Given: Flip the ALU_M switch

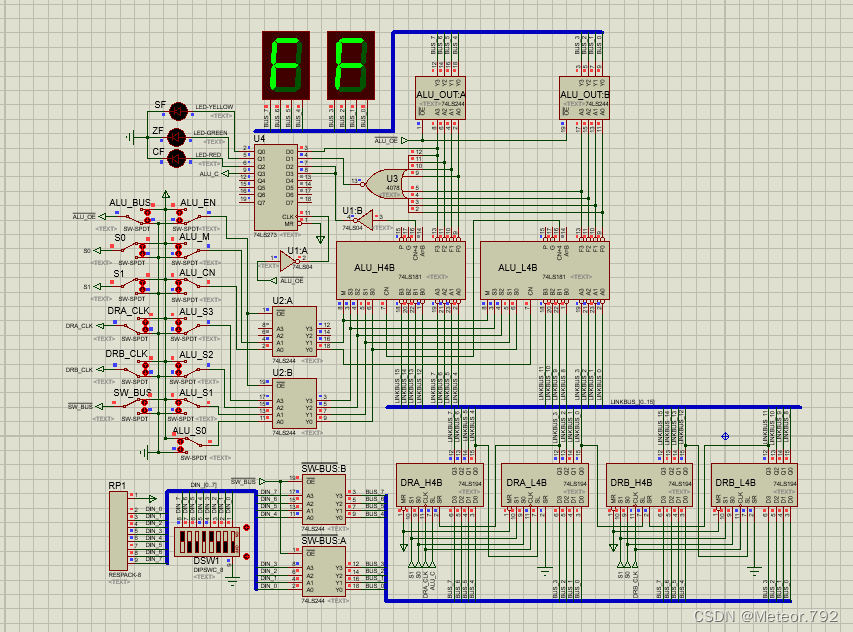Looking at the screenshot, I should click(x=188, y=250).
